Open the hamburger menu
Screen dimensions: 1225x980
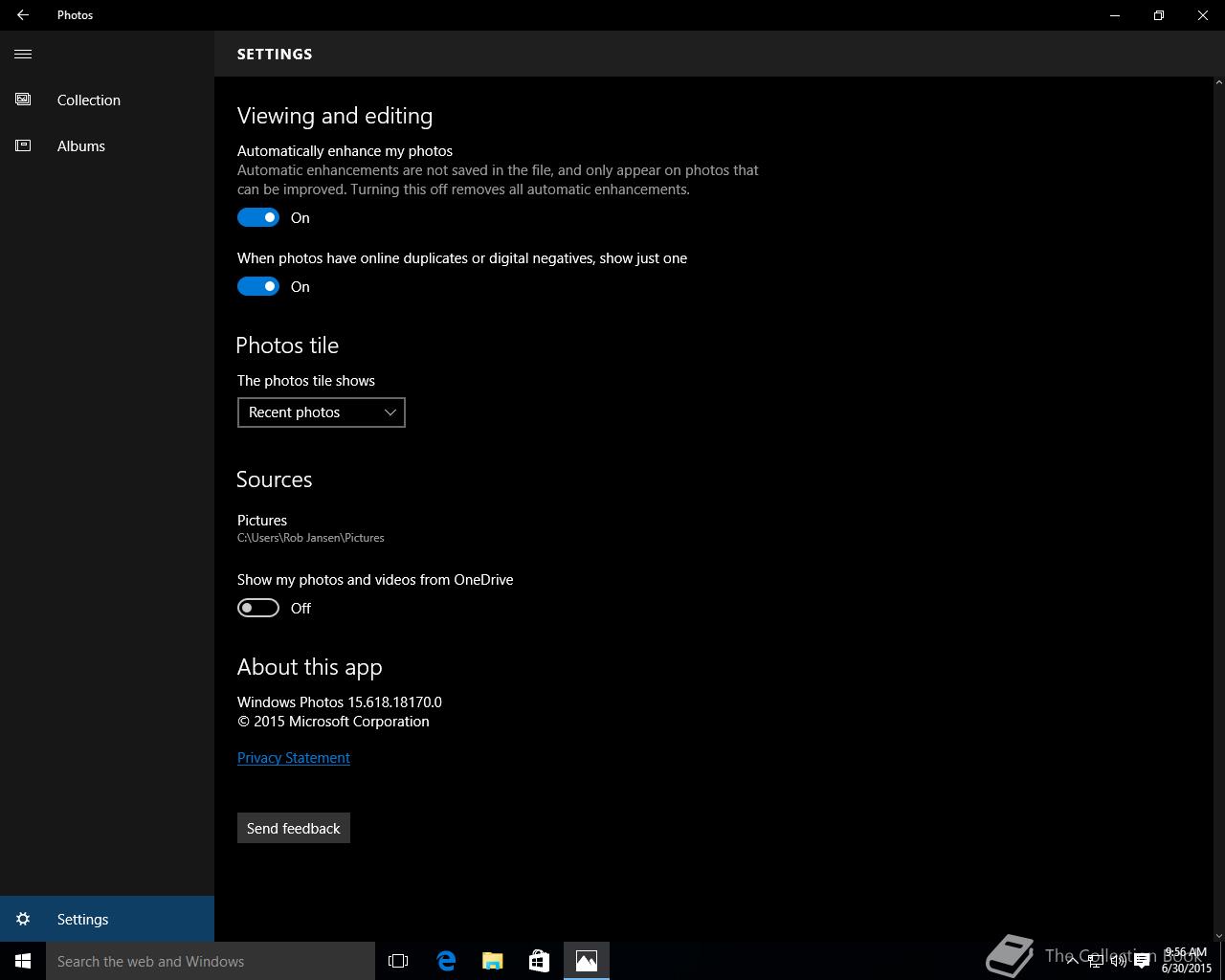pyautogui.click(x=23, y=54)
